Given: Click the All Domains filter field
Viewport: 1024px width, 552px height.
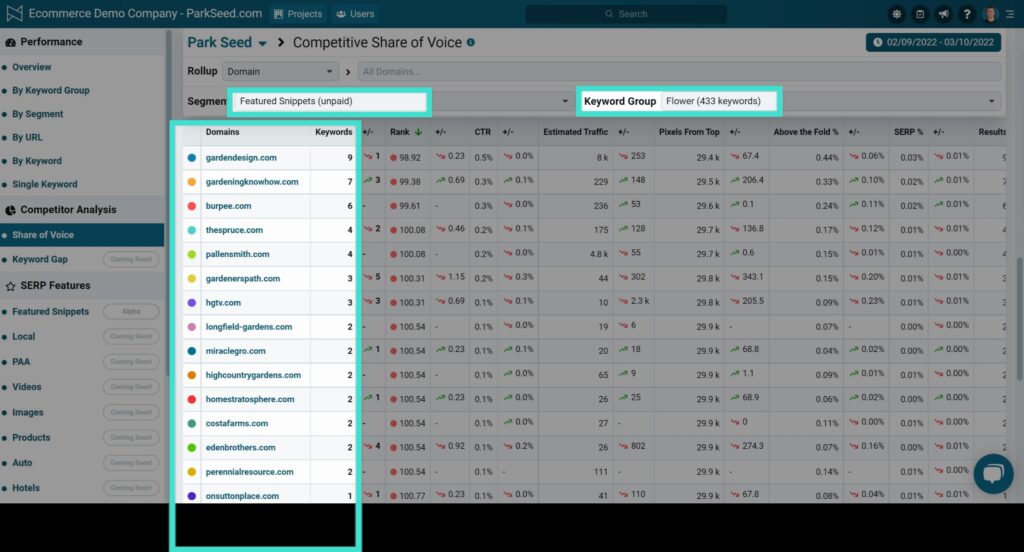Looking at the screenshot, I should click(x=679, y=72).
